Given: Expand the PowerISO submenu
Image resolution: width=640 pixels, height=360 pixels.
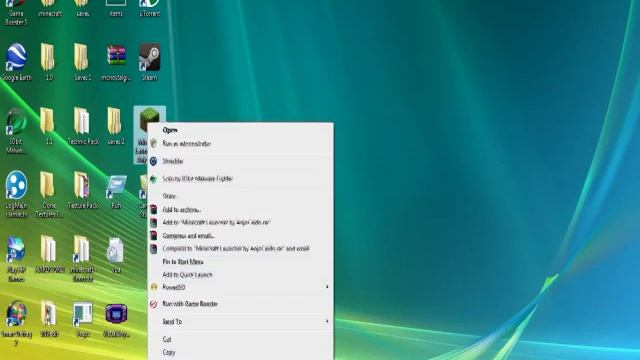Looking at the screenshot, I should click(240, 287).
